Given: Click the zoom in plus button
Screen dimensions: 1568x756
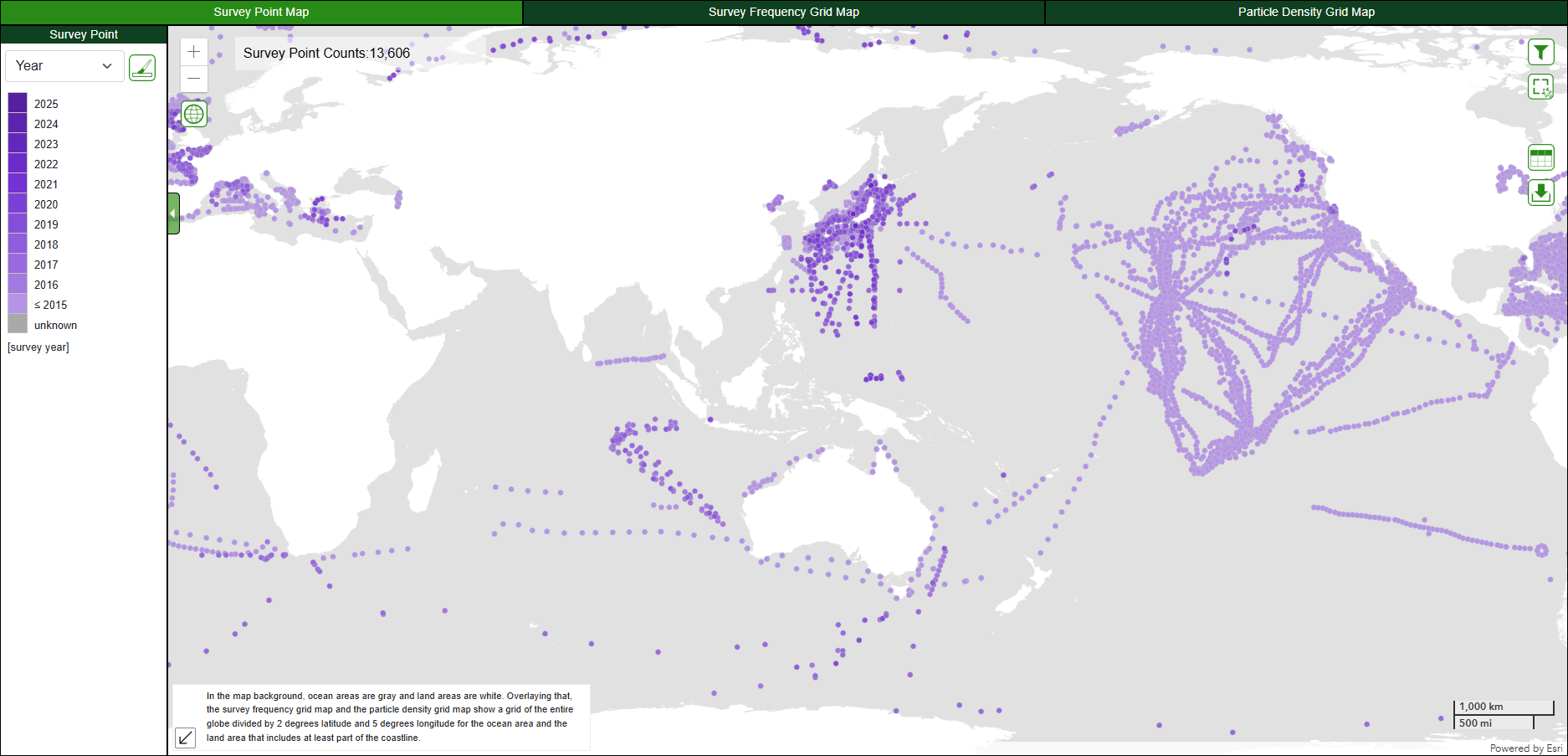Looking at the screenshot, I should (193, 52).
